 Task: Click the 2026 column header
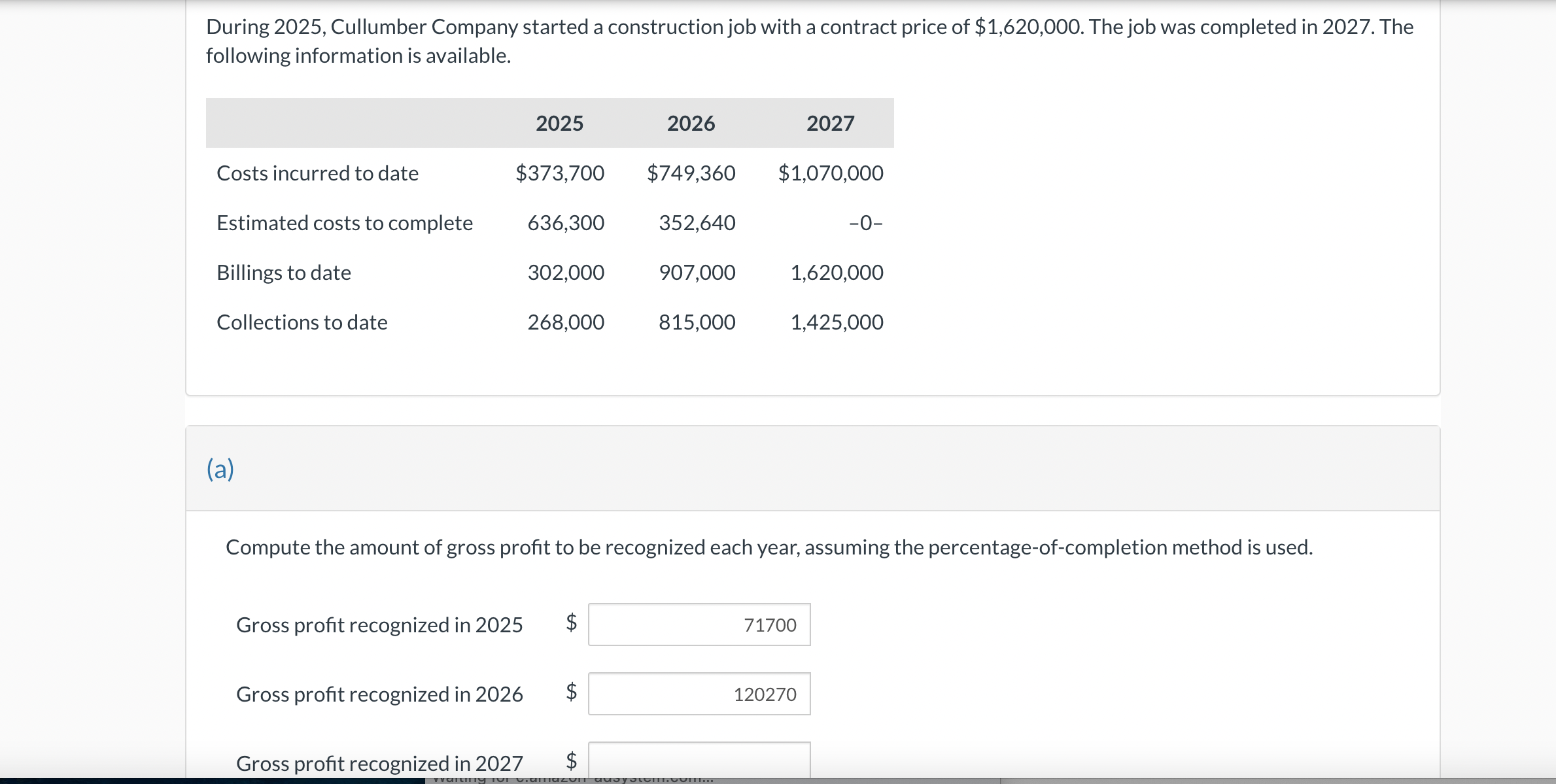click(690, 123)
